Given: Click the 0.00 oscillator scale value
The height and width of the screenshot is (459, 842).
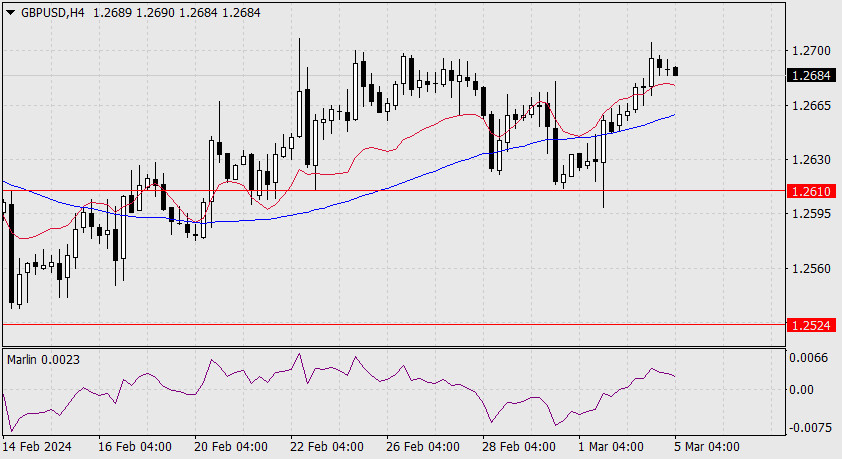Looking at the screenshot, I should (x=801, y=390).
